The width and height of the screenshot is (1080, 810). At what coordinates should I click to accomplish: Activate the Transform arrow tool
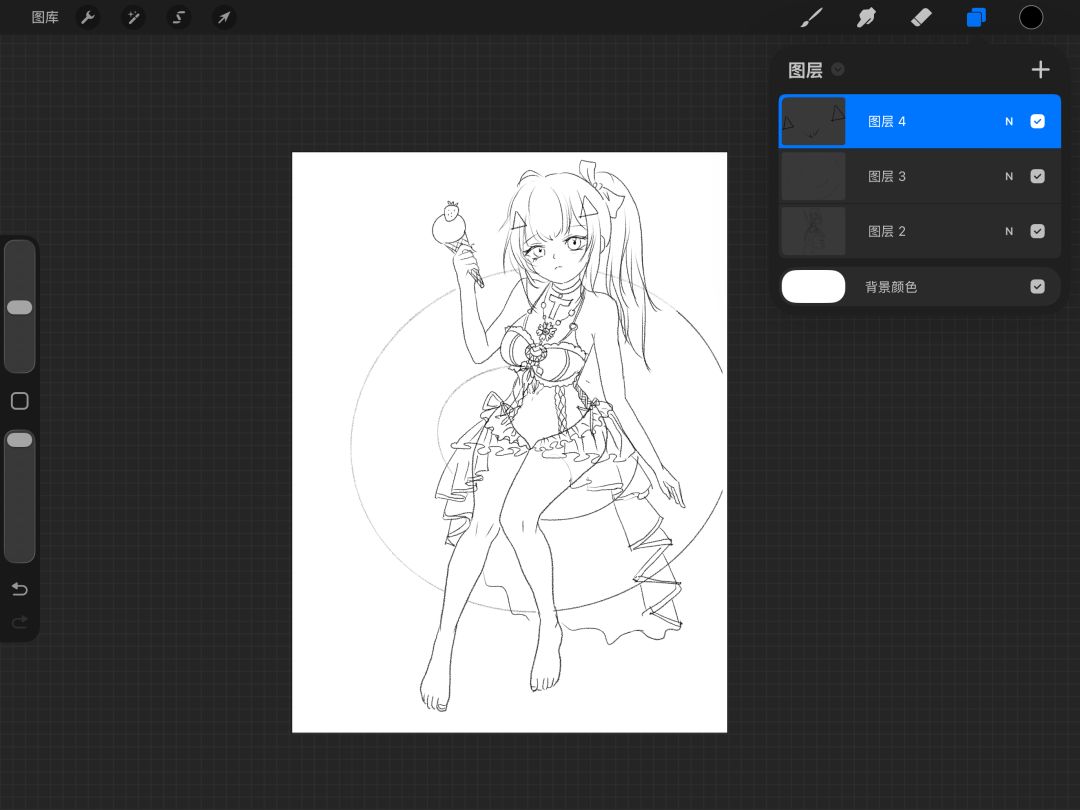pyautogui.click(x=224, y=17)
